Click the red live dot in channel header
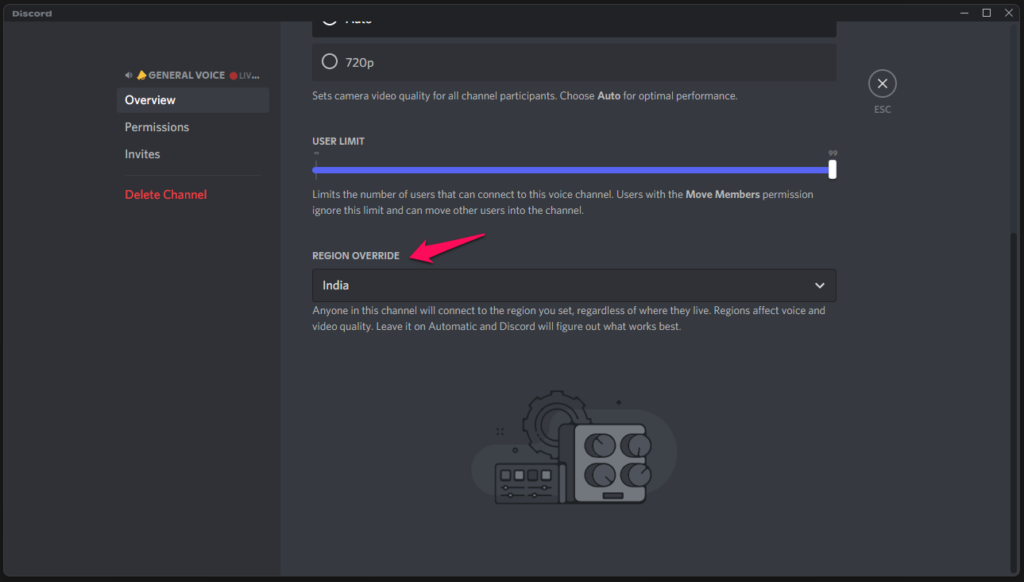 tap(233, 75)
